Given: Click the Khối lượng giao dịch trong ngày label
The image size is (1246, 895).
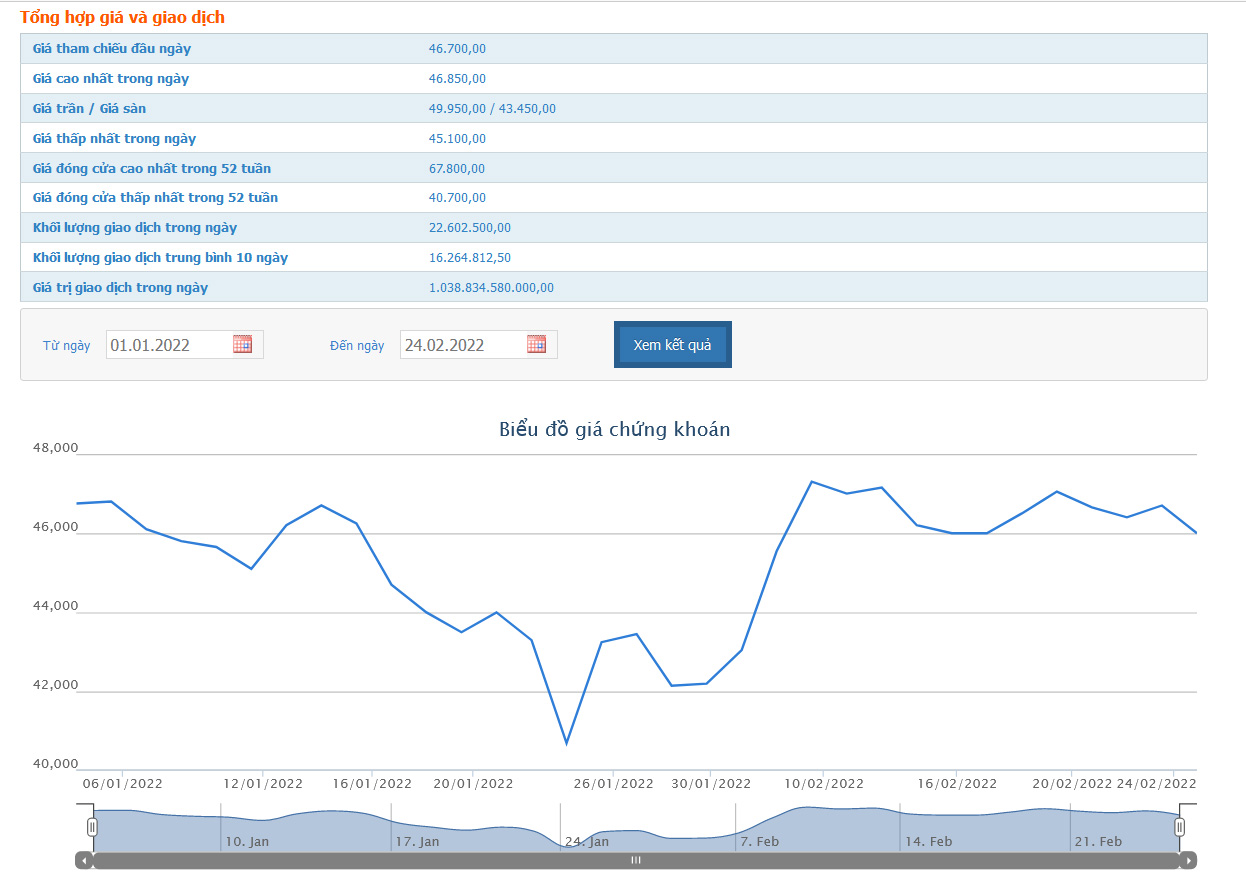Looking at the screenshot, I should coord(134,228).
